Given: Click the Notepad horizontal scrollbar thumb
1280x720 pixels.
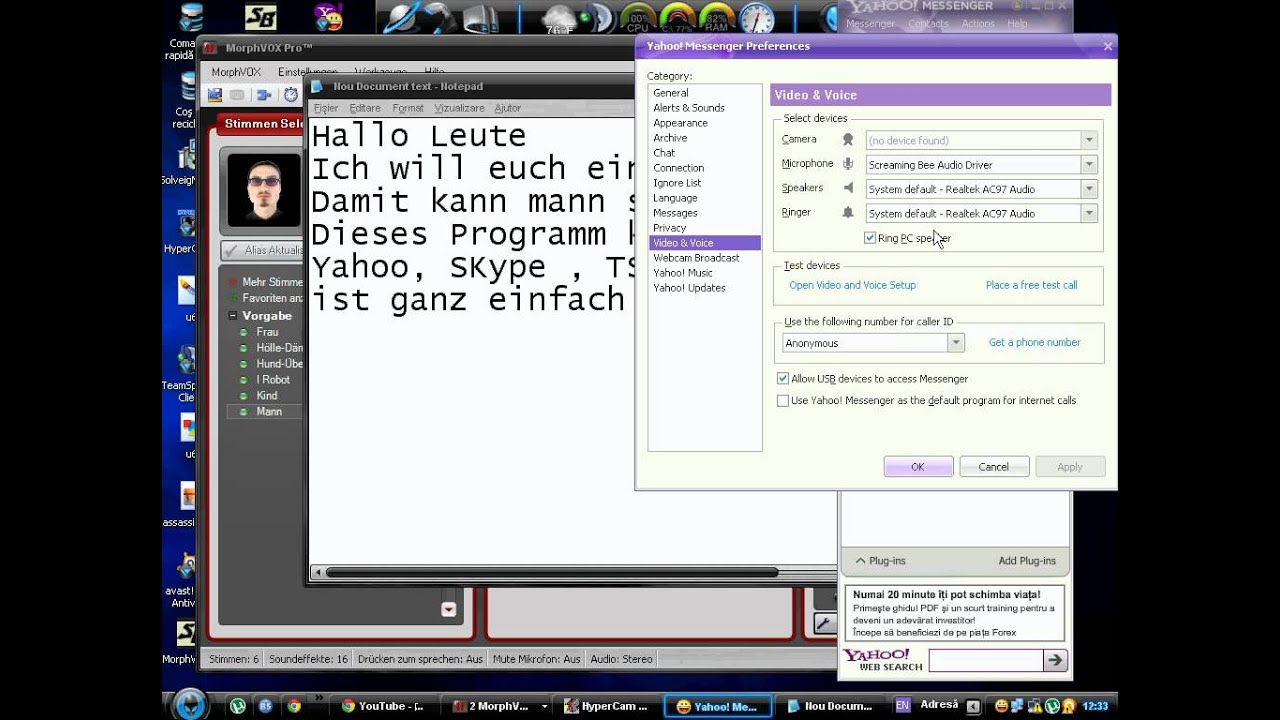Looking at the screenshot, I should [551, 573].
